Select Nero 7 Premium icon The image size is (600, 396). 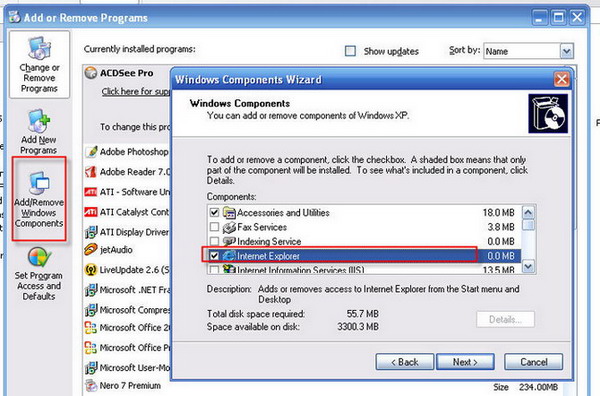(x=91, y=385)
